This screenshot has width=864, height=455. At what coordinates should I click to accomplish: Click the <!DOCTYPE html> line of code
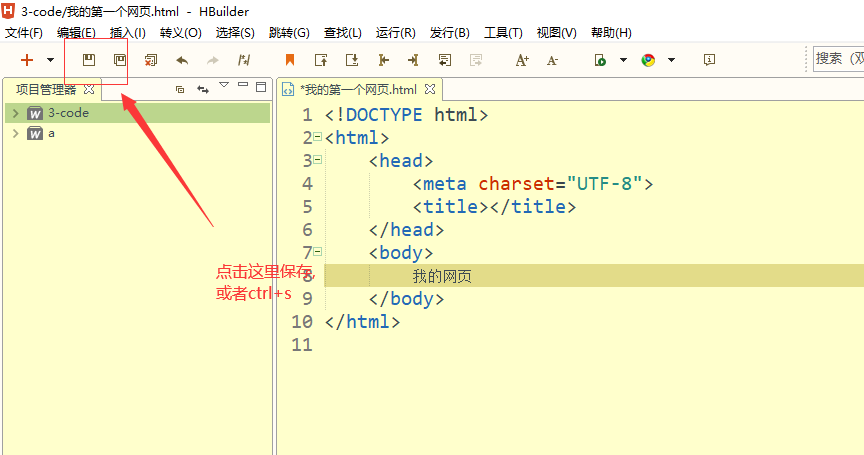point(407,115)
